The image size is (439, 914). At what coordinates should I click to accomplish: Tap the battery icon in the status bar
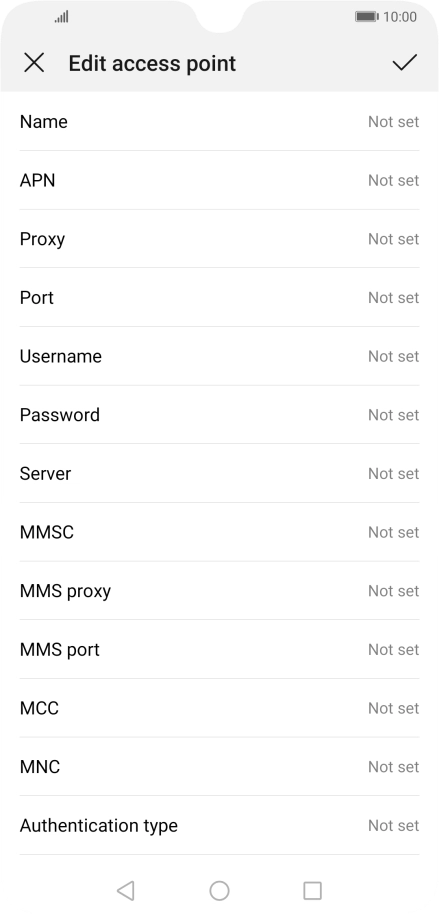(367, 17)
